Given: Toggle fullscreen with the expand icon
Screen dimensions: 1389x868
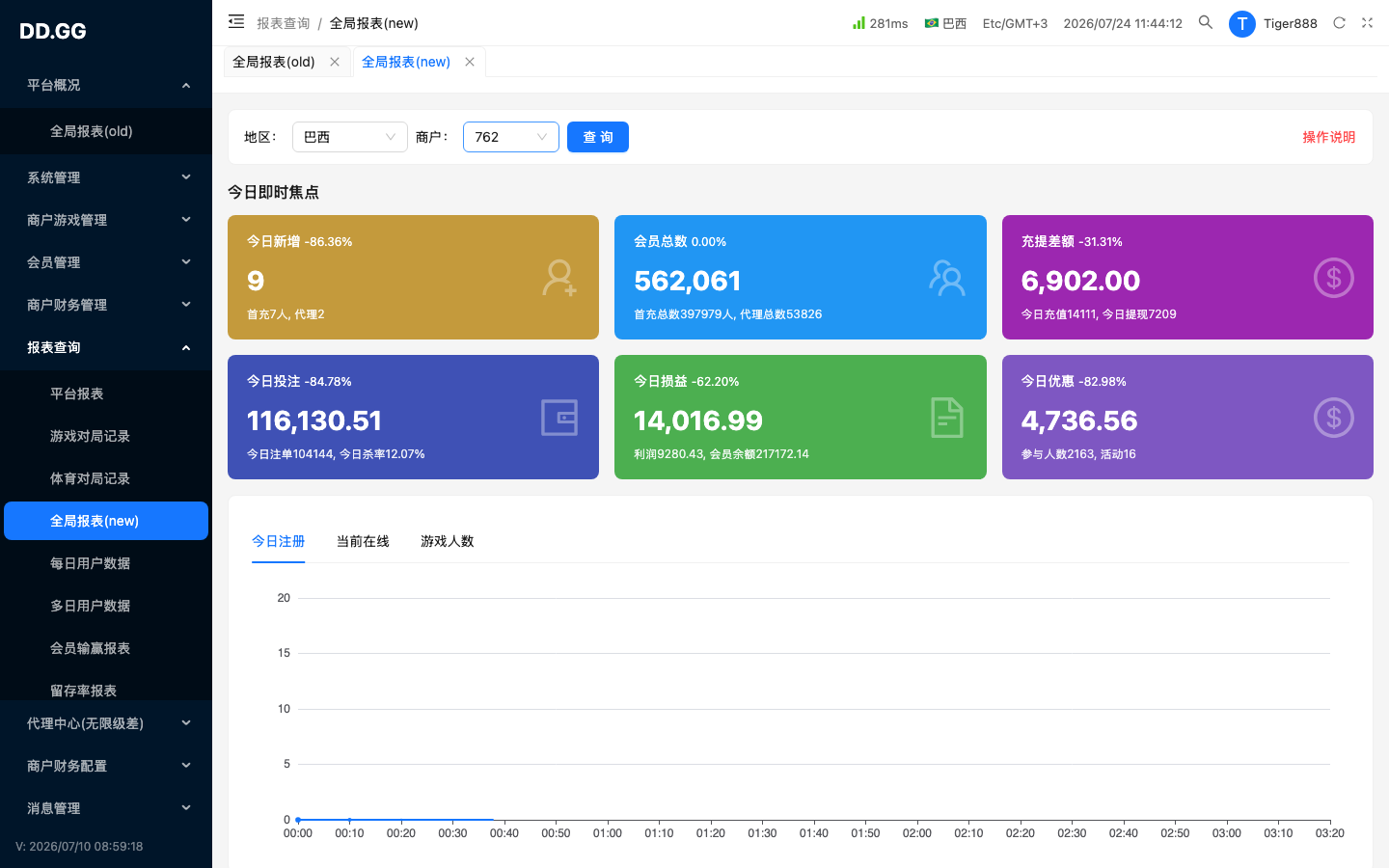Looking at the screenshot, I should 1367,22.
